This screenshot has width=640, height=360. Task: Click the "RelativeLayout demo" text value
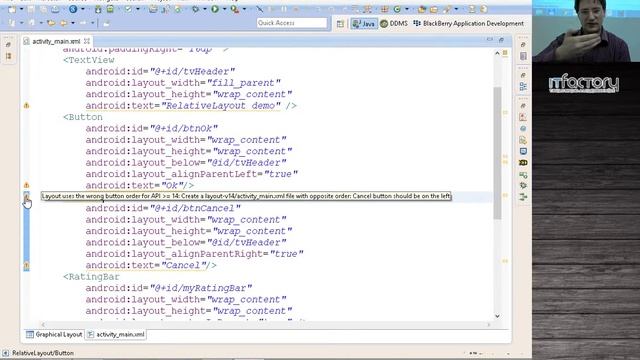221,106
